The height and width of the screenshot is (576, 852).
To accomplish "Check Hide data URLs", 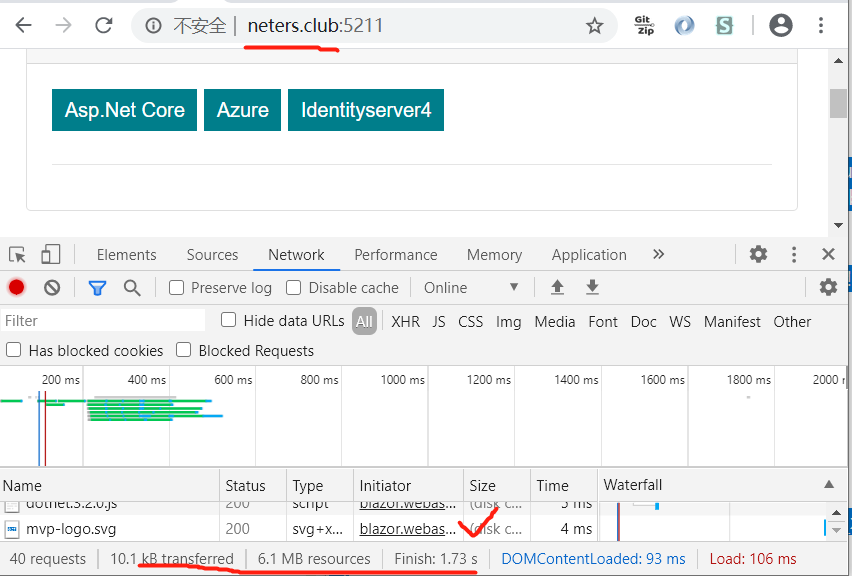I will (228, 320).
